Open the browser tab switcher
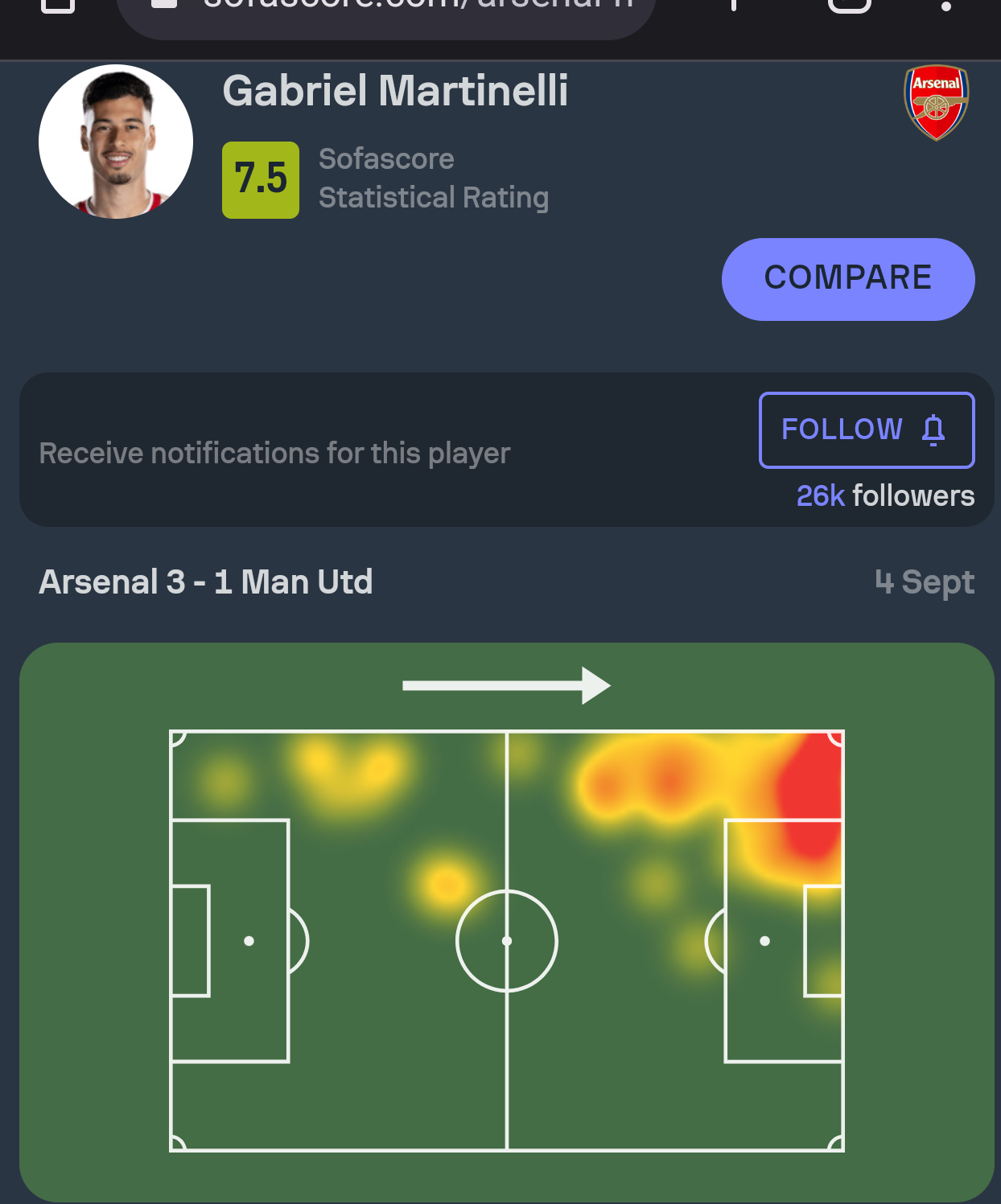This screenshot has height=1204, width=1001. (850, 4)
